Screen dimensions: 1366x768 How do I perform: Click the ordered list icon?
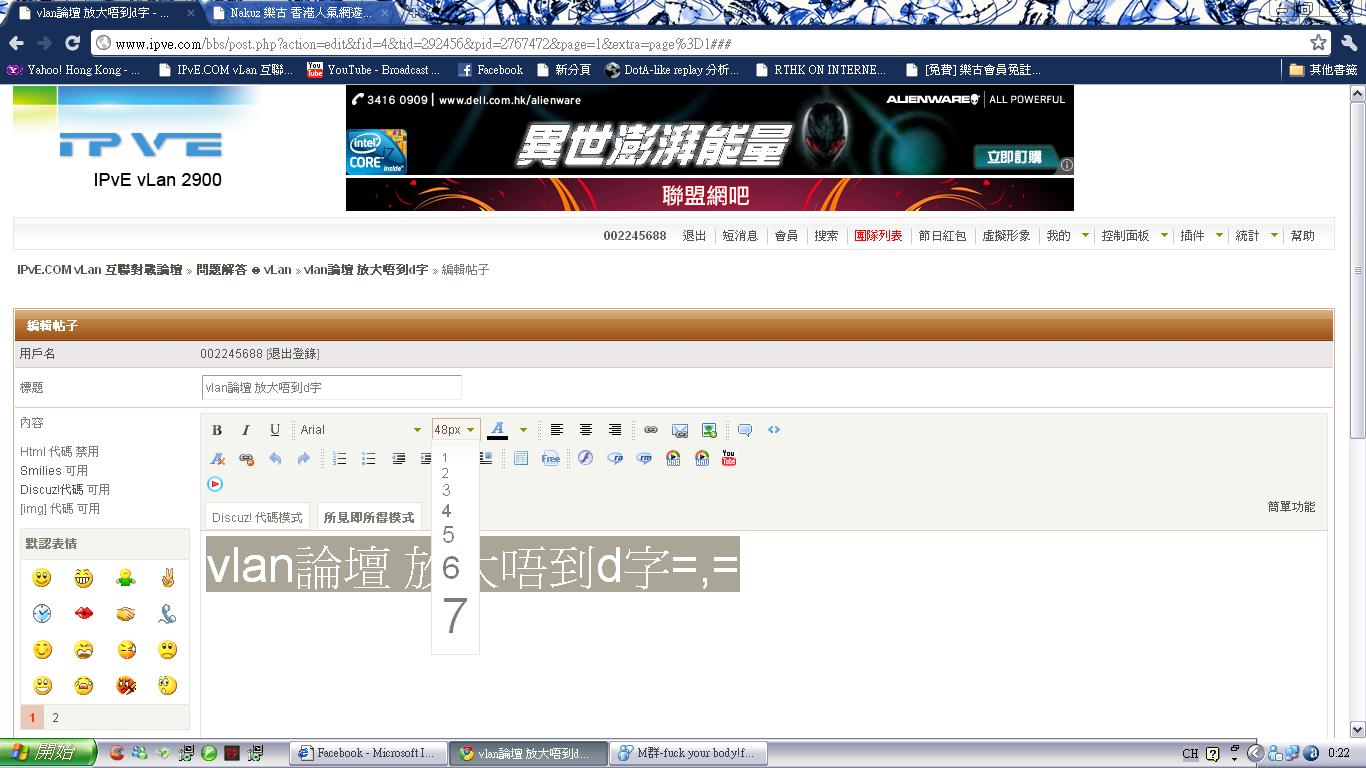coord(340,458)
